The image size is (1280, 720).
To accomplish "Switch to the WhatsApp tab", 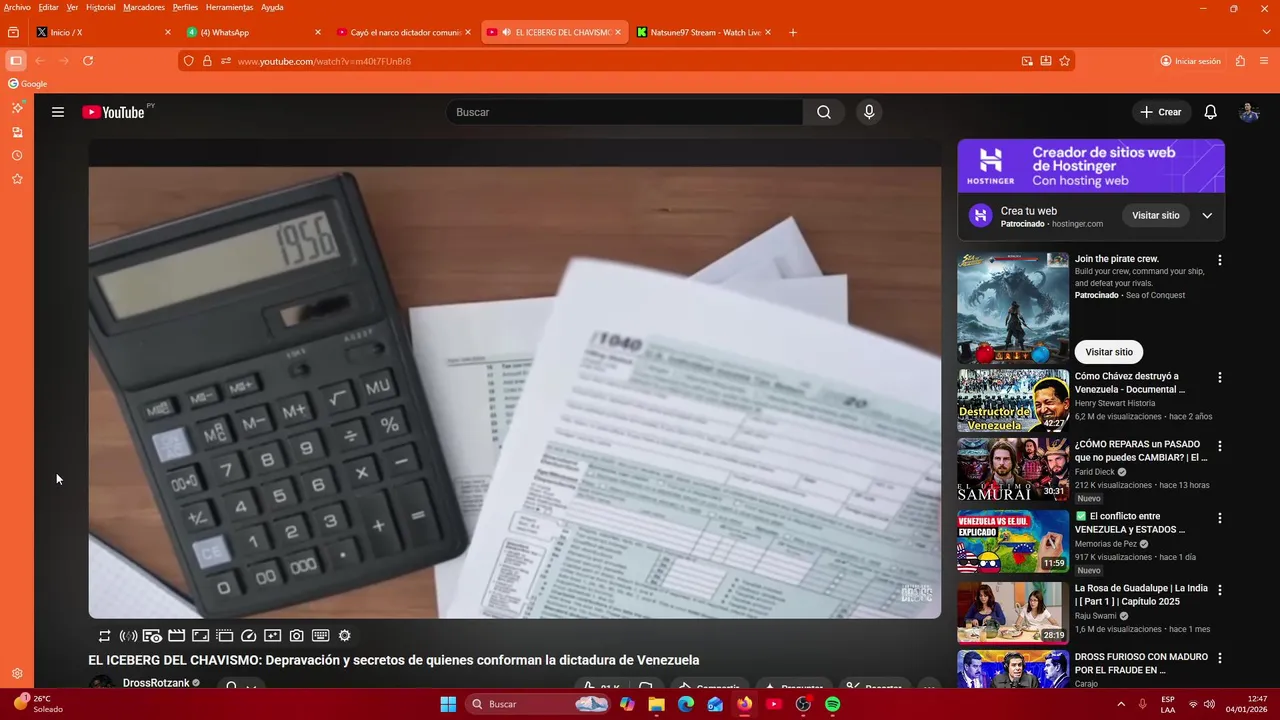I will [x=254, y=32].
